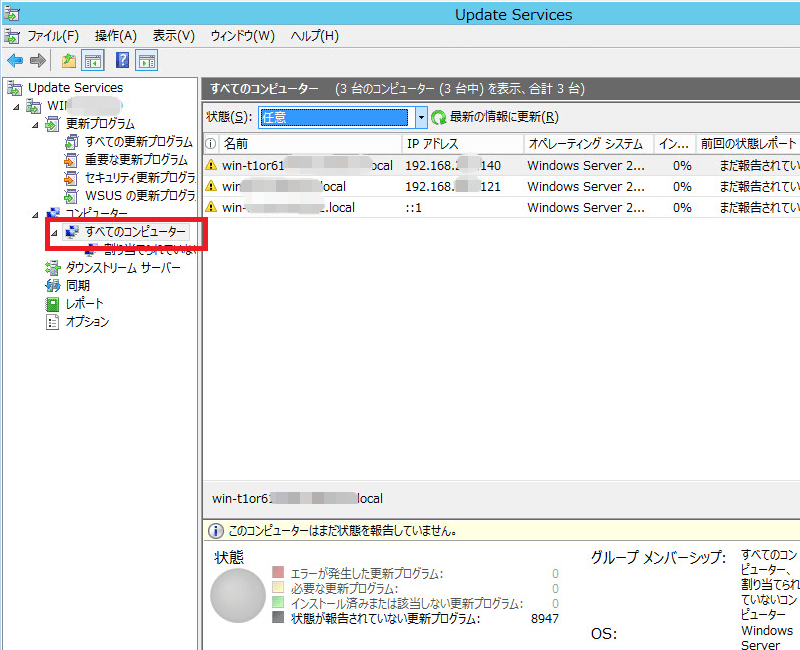Select オプション tree item
Screen dimensions: 800x650
(x=87, y=322)
